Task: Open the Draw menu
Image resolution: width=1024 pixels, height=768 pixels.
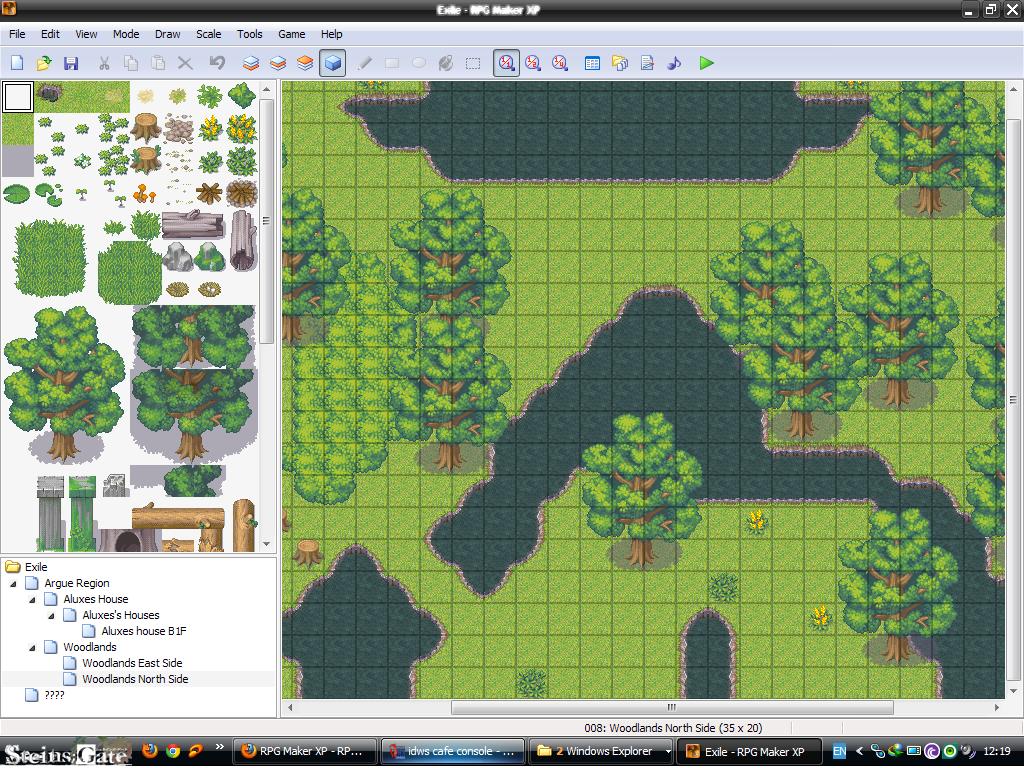Action: tap(167, 33)
